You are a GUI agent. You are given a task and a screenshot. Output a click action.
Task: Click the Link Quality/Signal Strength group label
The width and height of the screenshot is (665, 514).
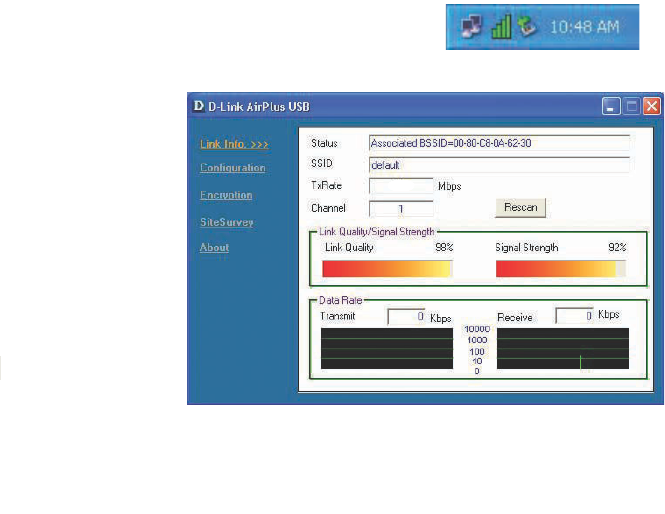click(x=377, y=232)
